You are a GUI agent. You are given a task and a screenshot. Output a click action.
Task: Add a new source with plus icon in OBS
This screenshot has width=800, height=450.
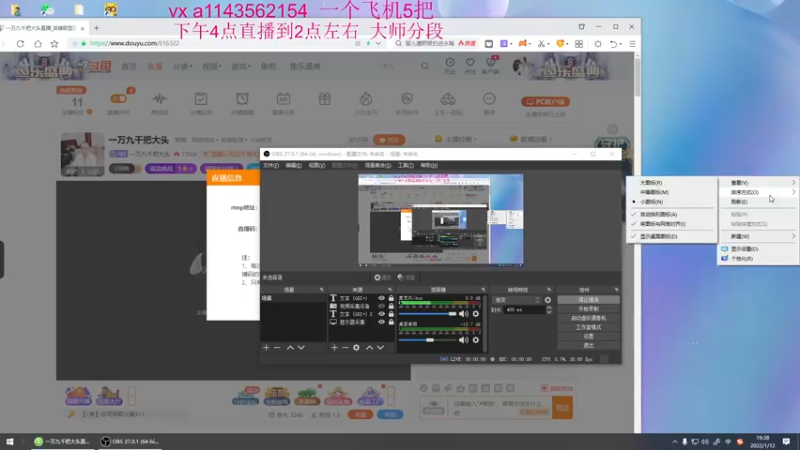[x=334, y=347]
